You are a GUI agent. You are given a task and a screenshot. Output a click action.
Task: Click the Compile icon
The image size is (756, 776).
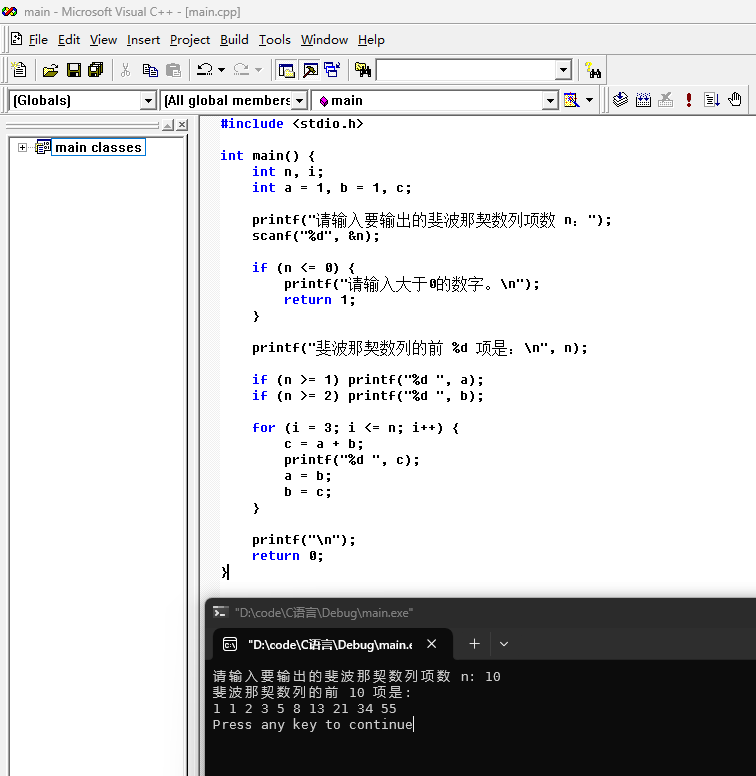tap(620, 100)
